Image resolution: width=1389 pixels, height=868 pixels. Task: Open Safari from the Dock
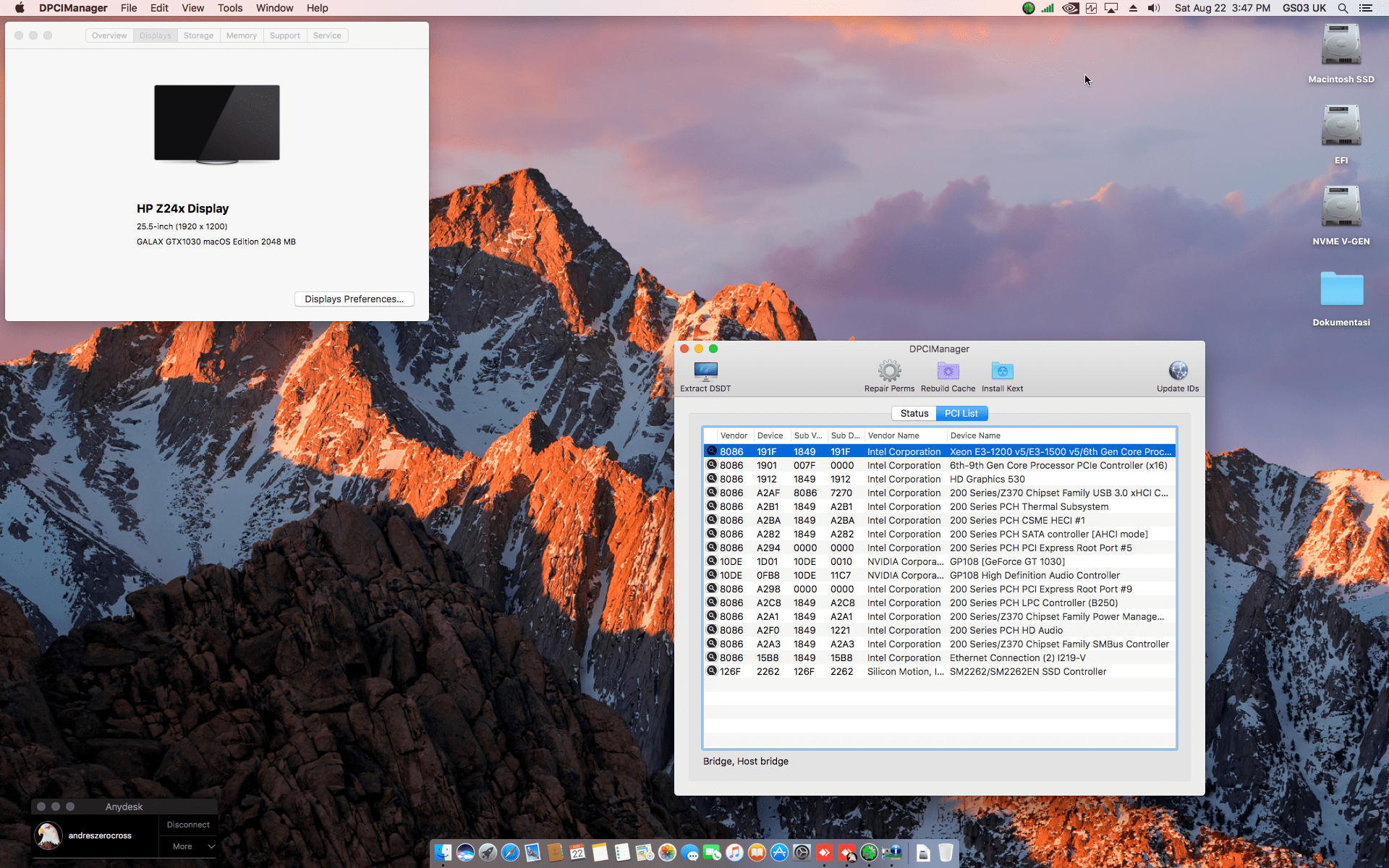point(511,853)
